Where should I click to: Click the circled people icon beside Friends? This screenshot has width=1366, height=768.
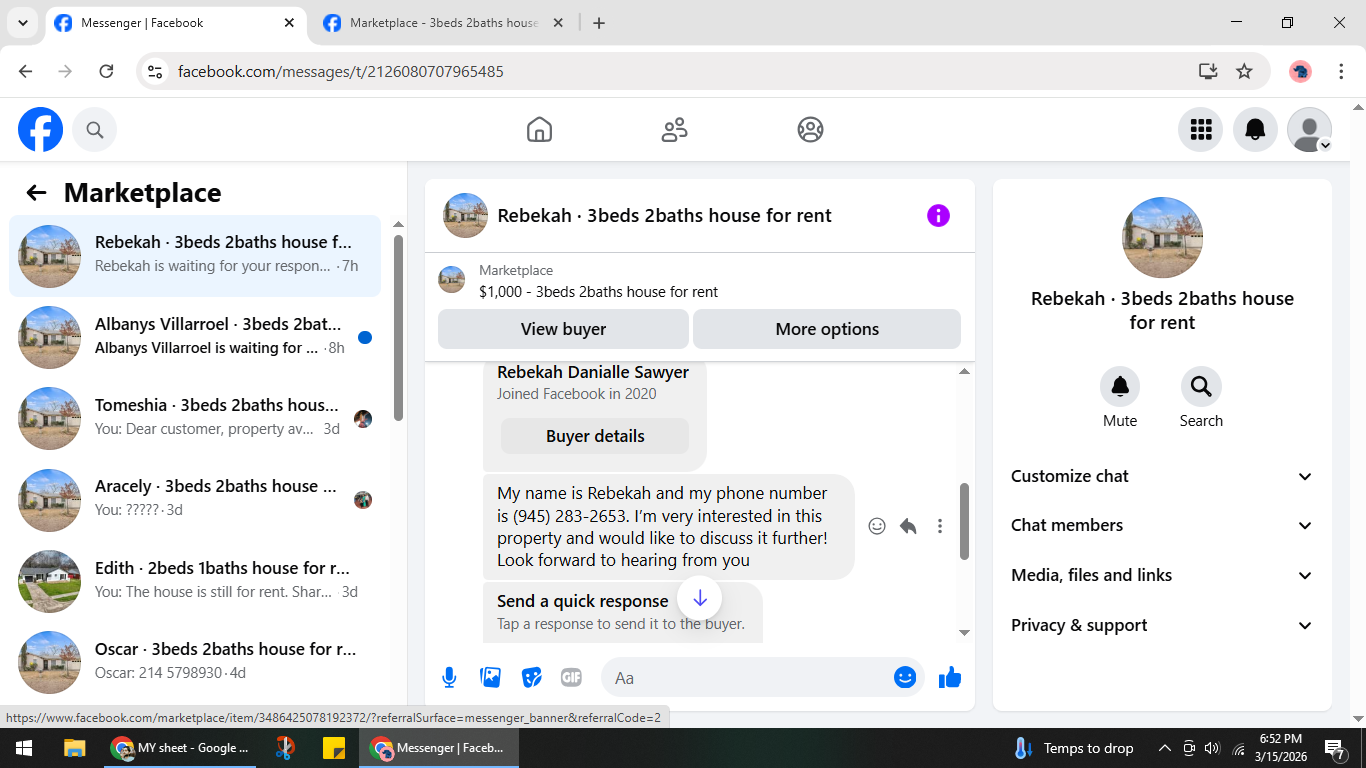[810, 130]
